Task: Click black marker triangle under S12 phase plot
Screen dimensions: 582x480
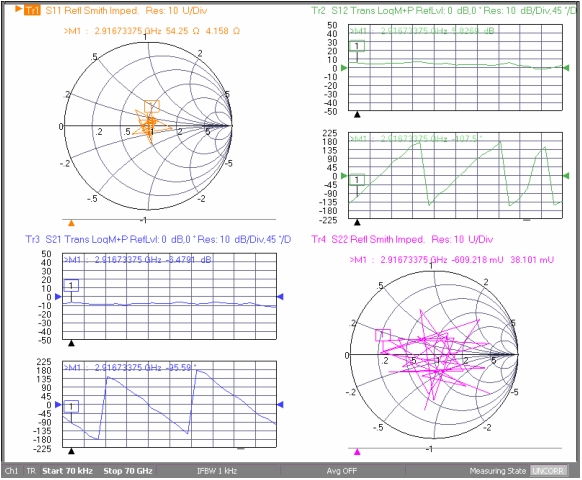Action: click(x=357, y=223)
